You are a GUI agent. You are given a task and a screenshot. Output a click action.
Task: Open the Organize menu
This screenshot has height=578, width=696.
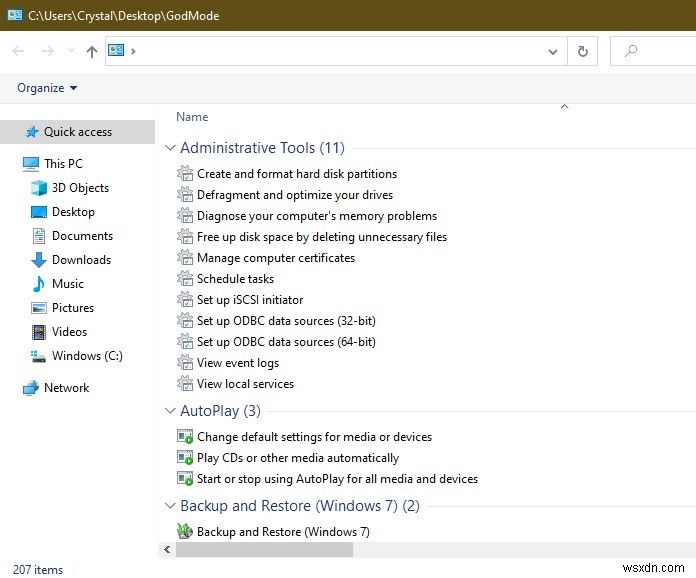click(47, 88)
